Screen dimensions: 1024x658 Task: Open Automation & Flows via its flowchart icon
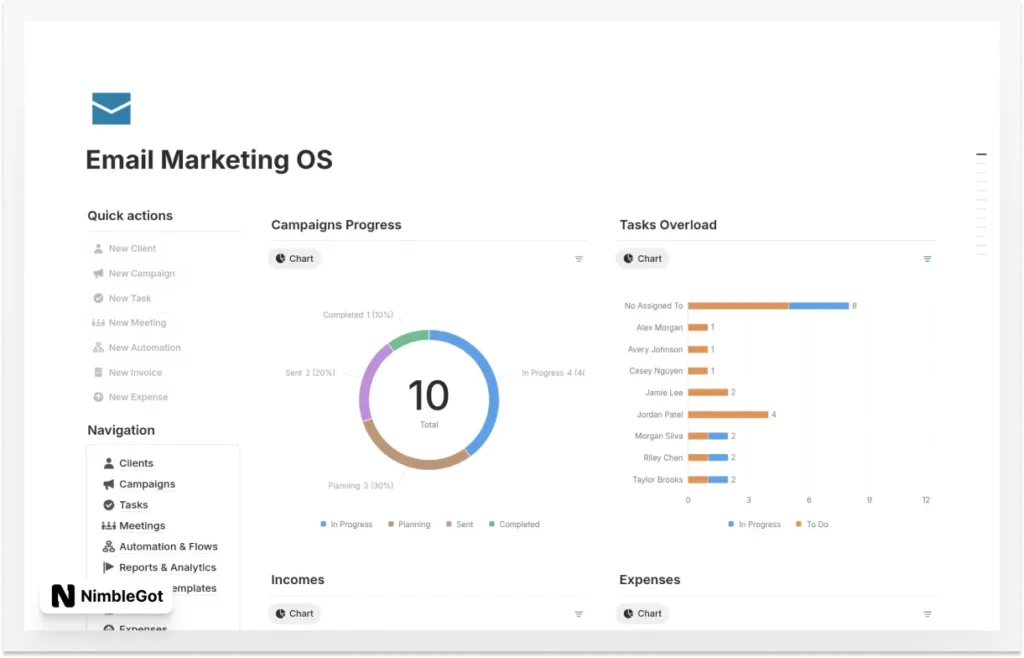click(x=107, y=546)
